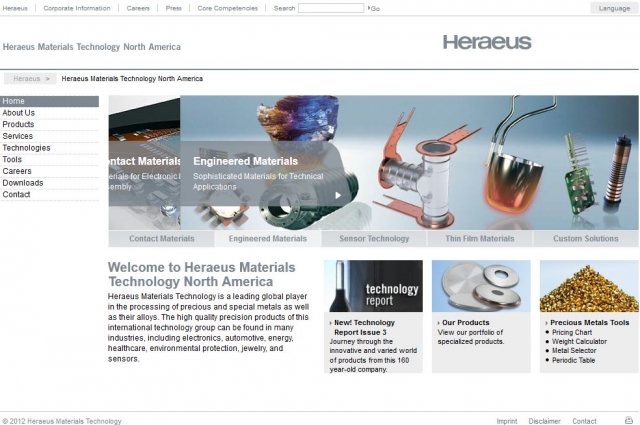Image resolution: width=640 pixels, height=425 pixels.
Task: Click the Disclaimer footer link
Action: 544,421
